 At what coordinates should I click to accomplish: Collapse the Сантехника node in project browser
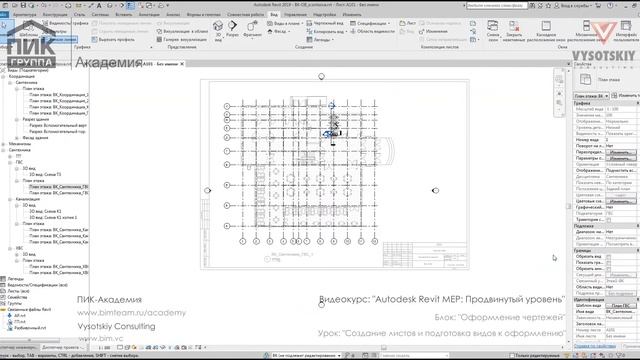[3, 150]
